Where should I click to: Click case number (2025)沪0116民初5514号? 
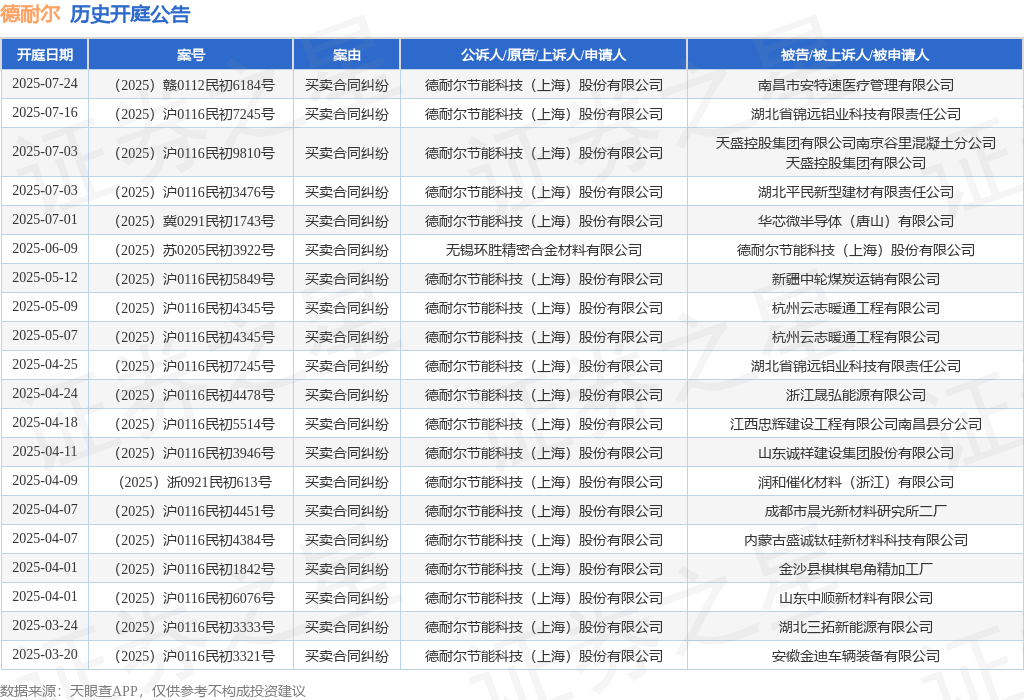click(x=194, y=424)
